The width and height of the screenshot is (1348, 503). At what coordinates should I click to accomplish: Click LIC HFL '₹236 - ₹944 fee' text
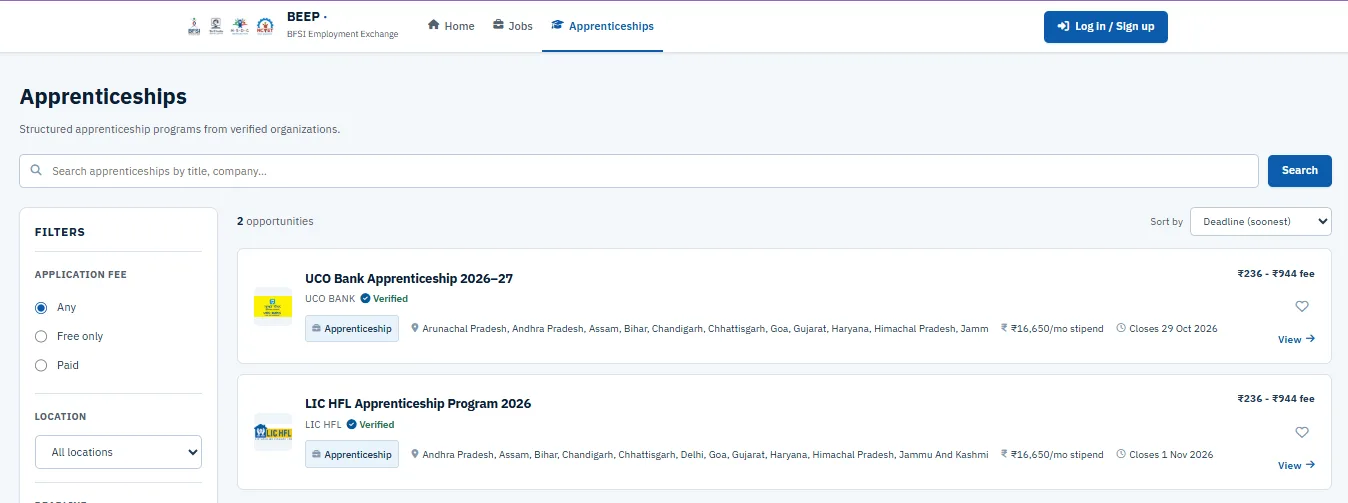[x=1276, y=398]
